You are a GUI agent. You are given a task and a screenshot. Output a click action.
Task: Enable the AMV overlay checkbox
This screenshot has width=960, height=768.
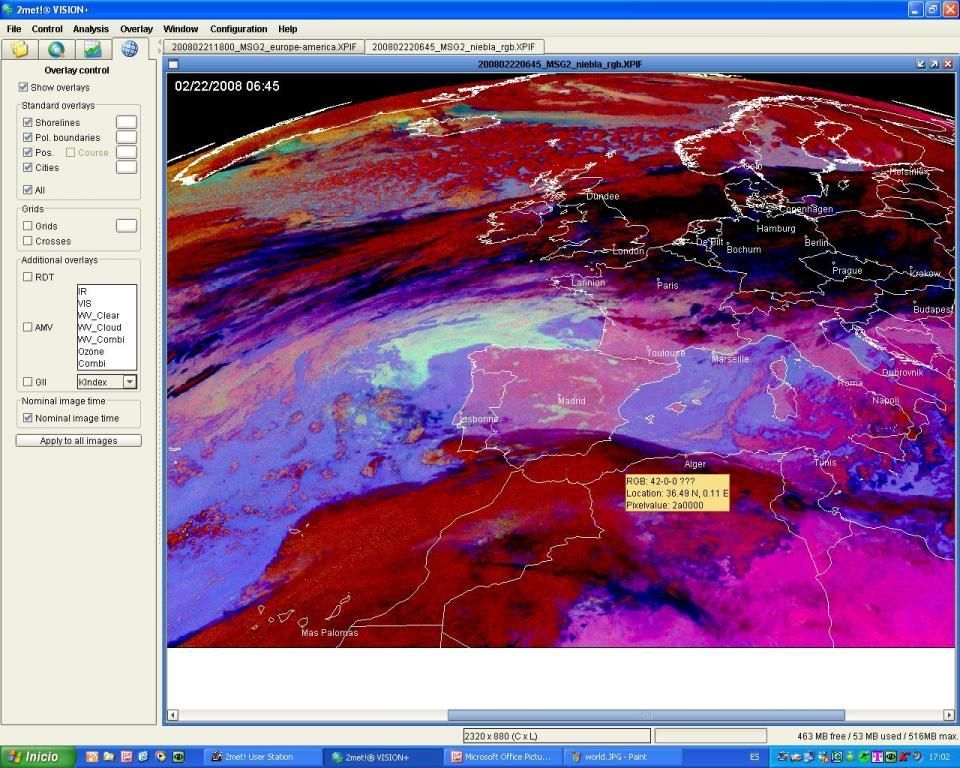click(28, 327)
